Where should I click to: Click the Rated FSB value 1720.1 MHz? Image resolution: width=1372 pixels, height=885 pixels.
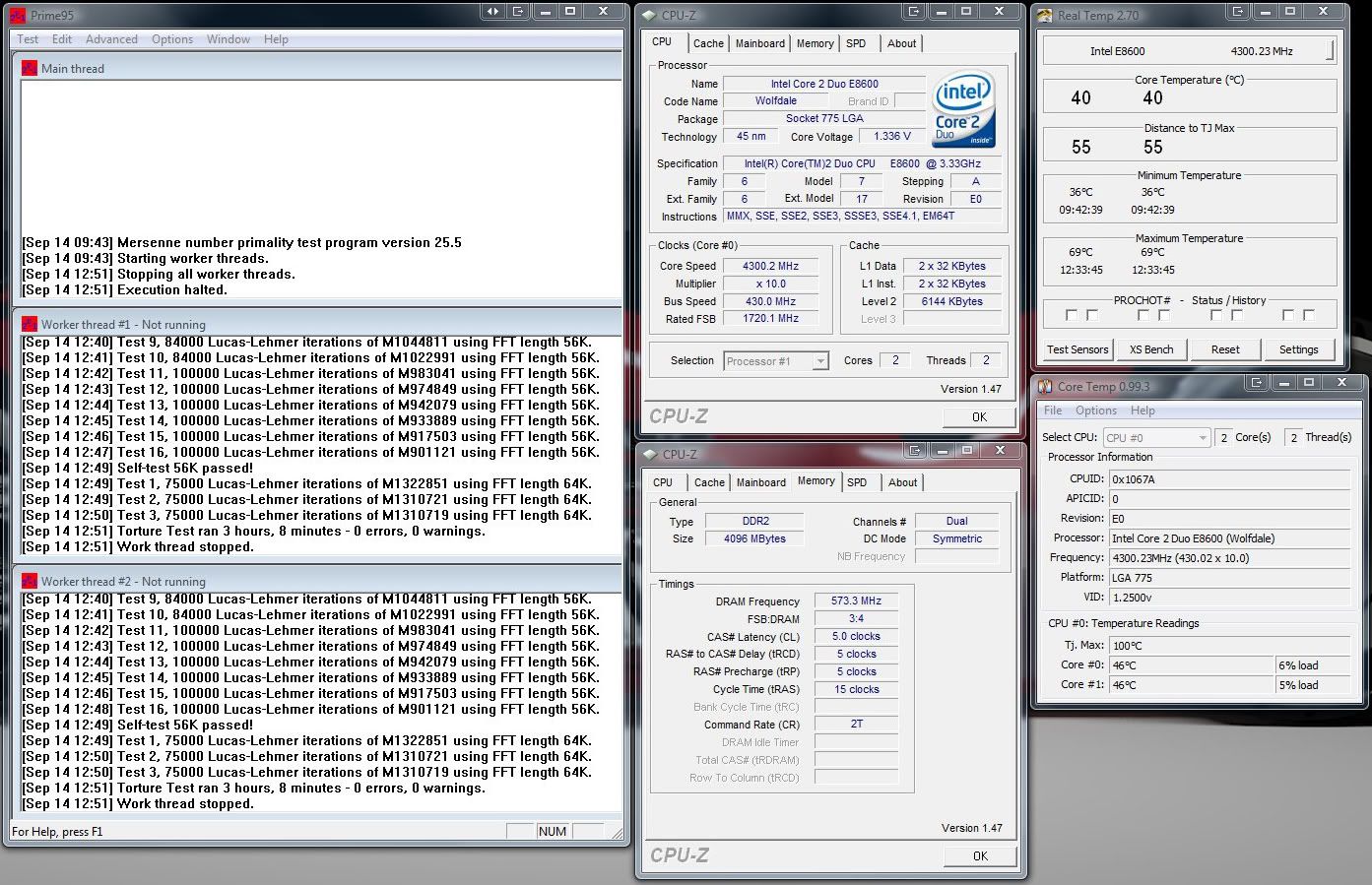tap(770, 318)
